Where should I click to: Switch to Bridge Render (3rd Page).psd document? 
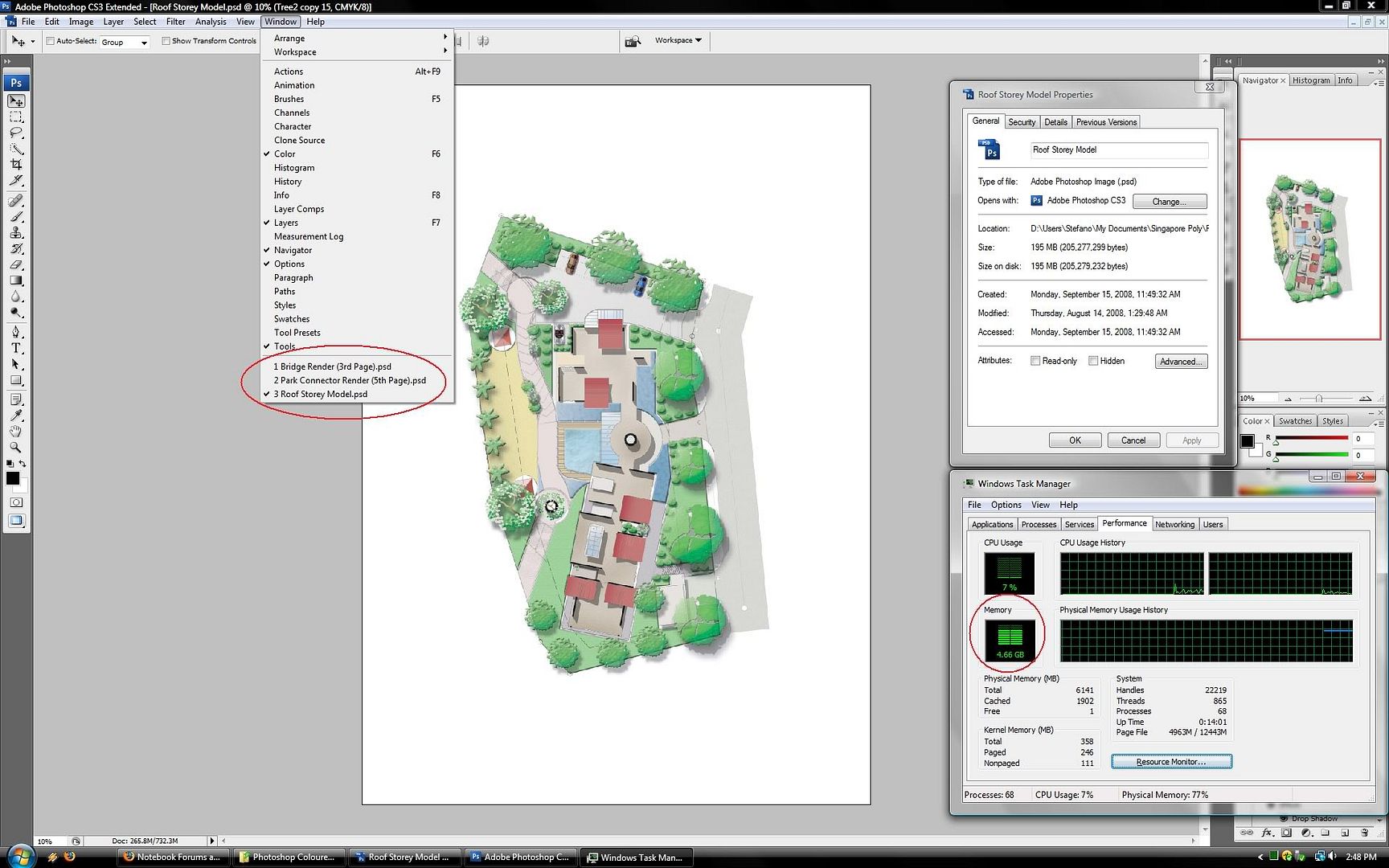click(357, 366)
